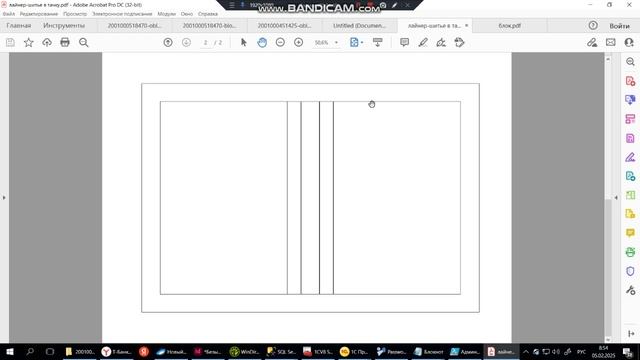Viewport: 640px width, 360px height.
Task: Expand the left navigation pane
Action: [4, 198]
